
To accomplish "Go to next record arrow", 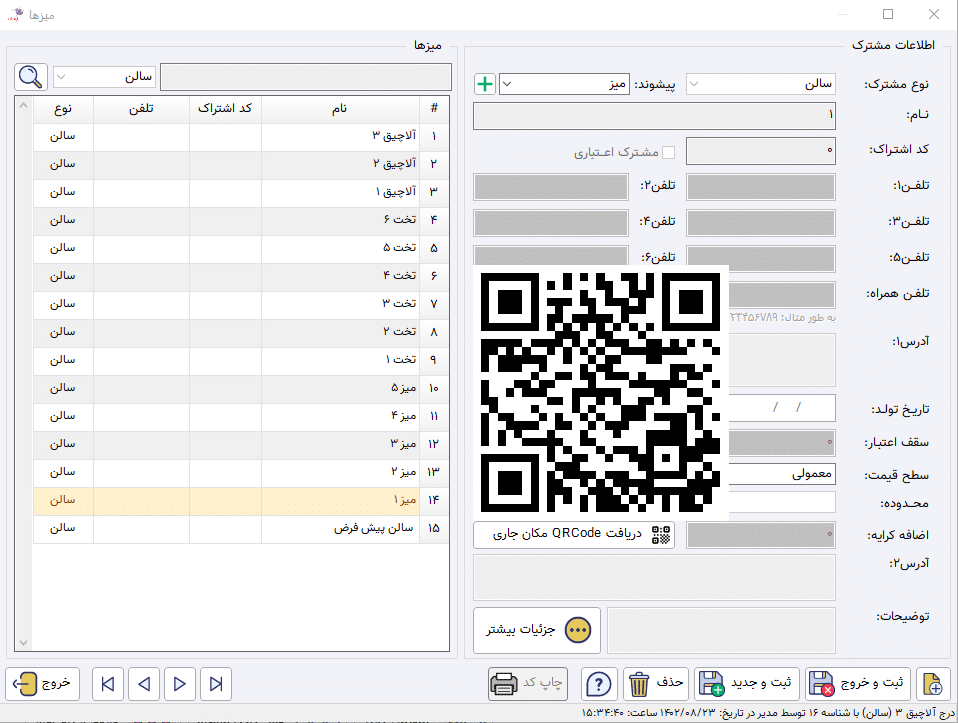I will coord(180,683).
